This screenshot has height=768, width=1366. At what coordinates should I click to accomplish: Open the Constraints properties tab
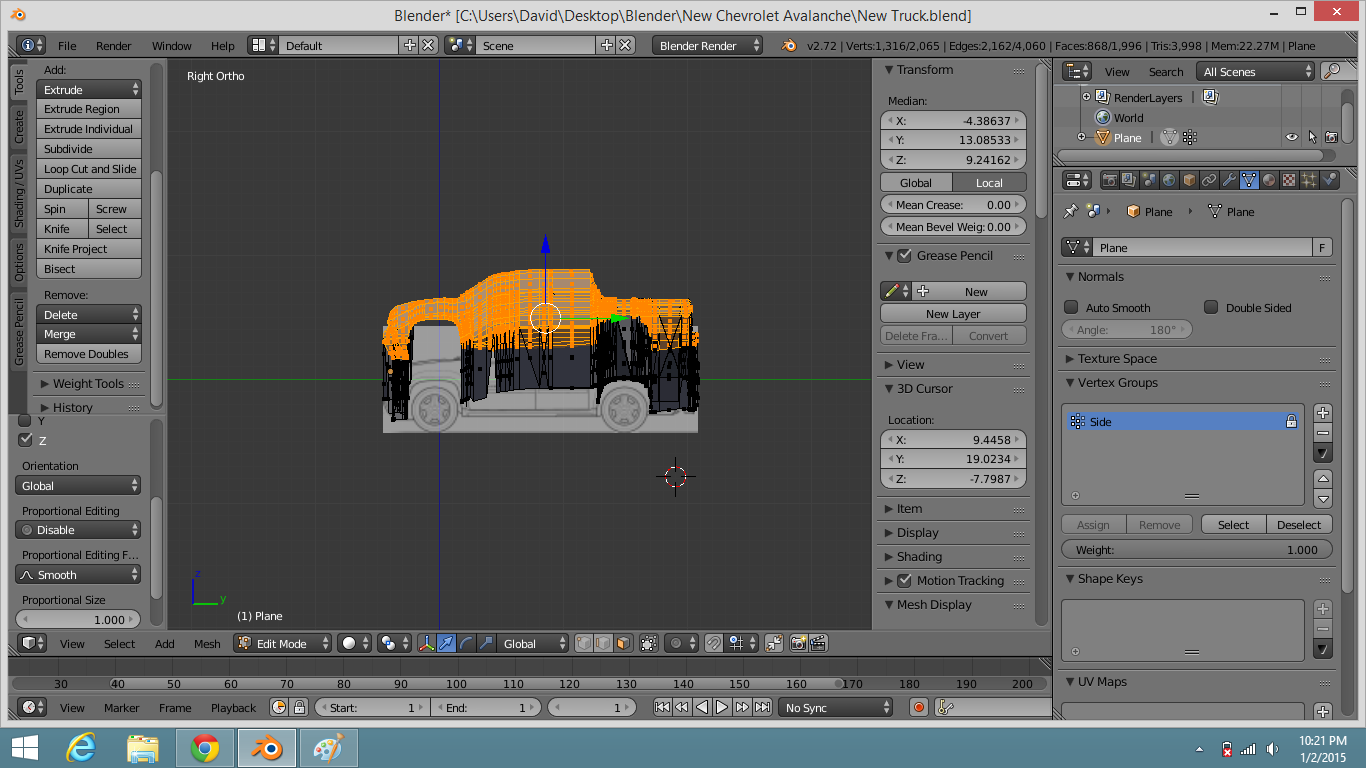click(1209, 180)
